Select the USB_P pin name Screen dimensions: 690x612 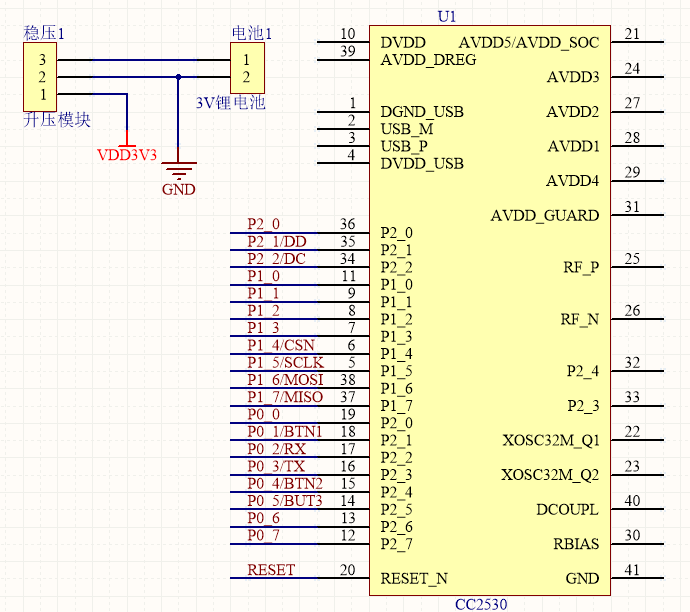coord(404,146)
